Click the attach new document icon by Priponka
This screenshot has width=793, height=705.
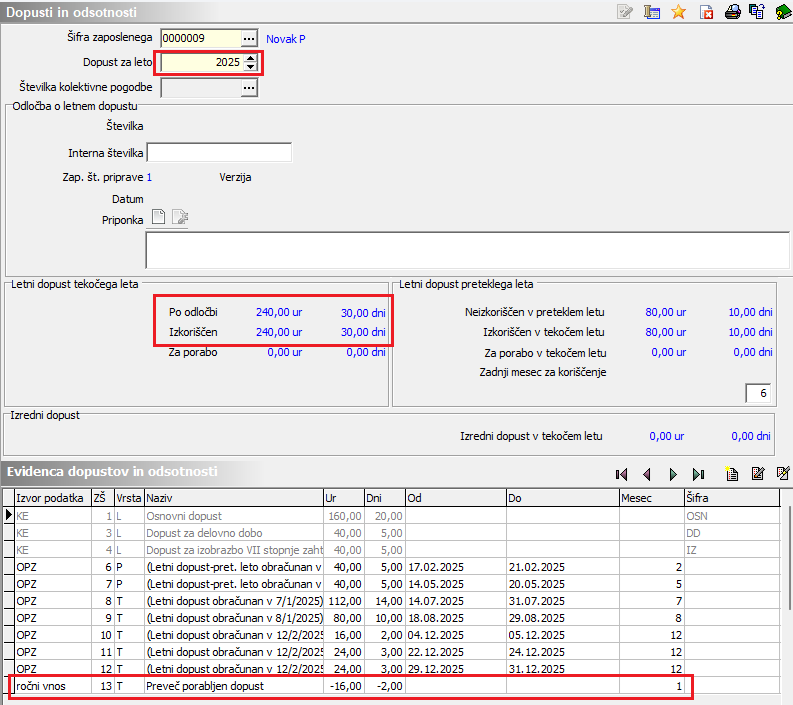coord(158,218)
